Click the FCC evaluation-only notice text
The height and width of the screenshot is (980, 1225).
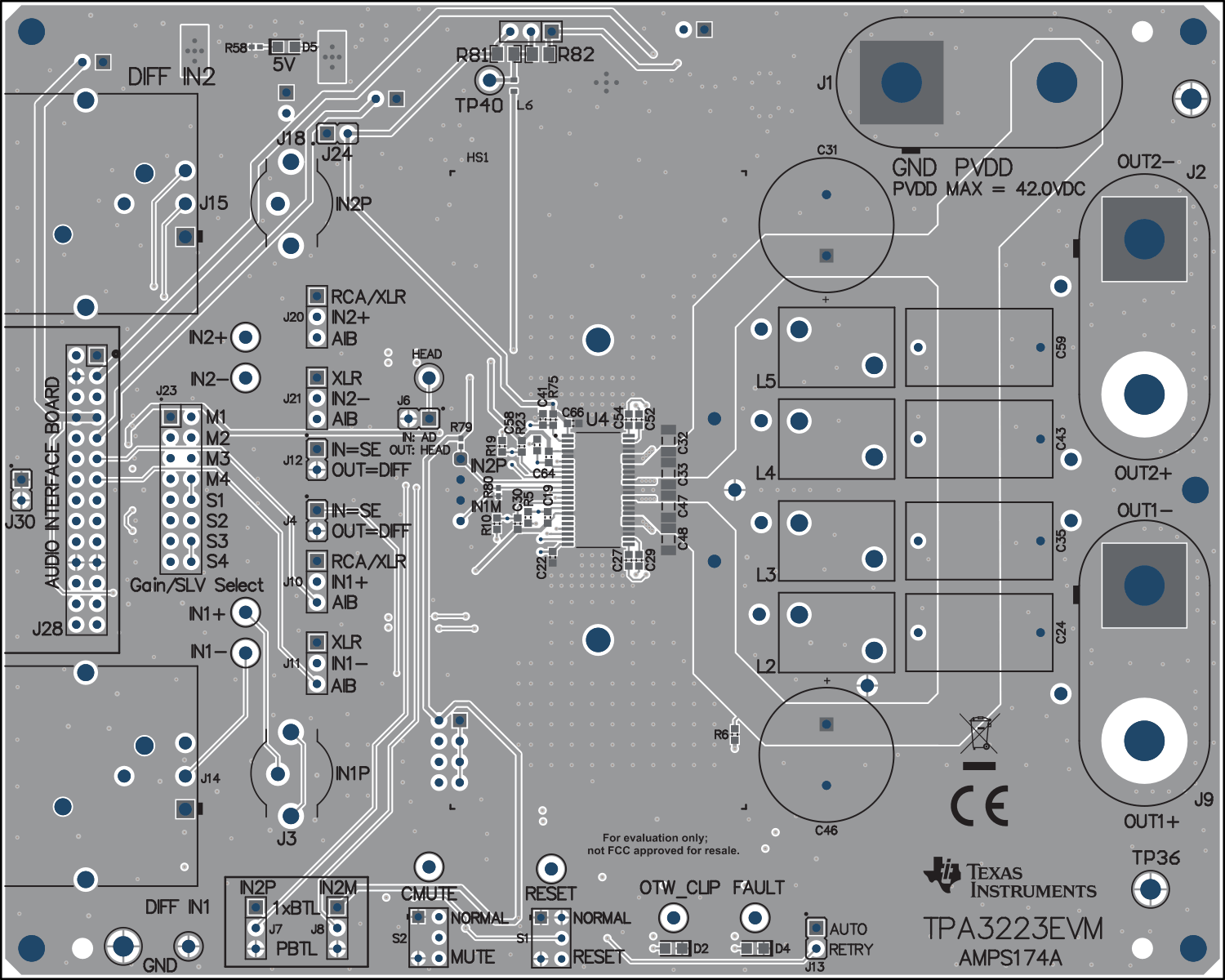pos(663,844)
